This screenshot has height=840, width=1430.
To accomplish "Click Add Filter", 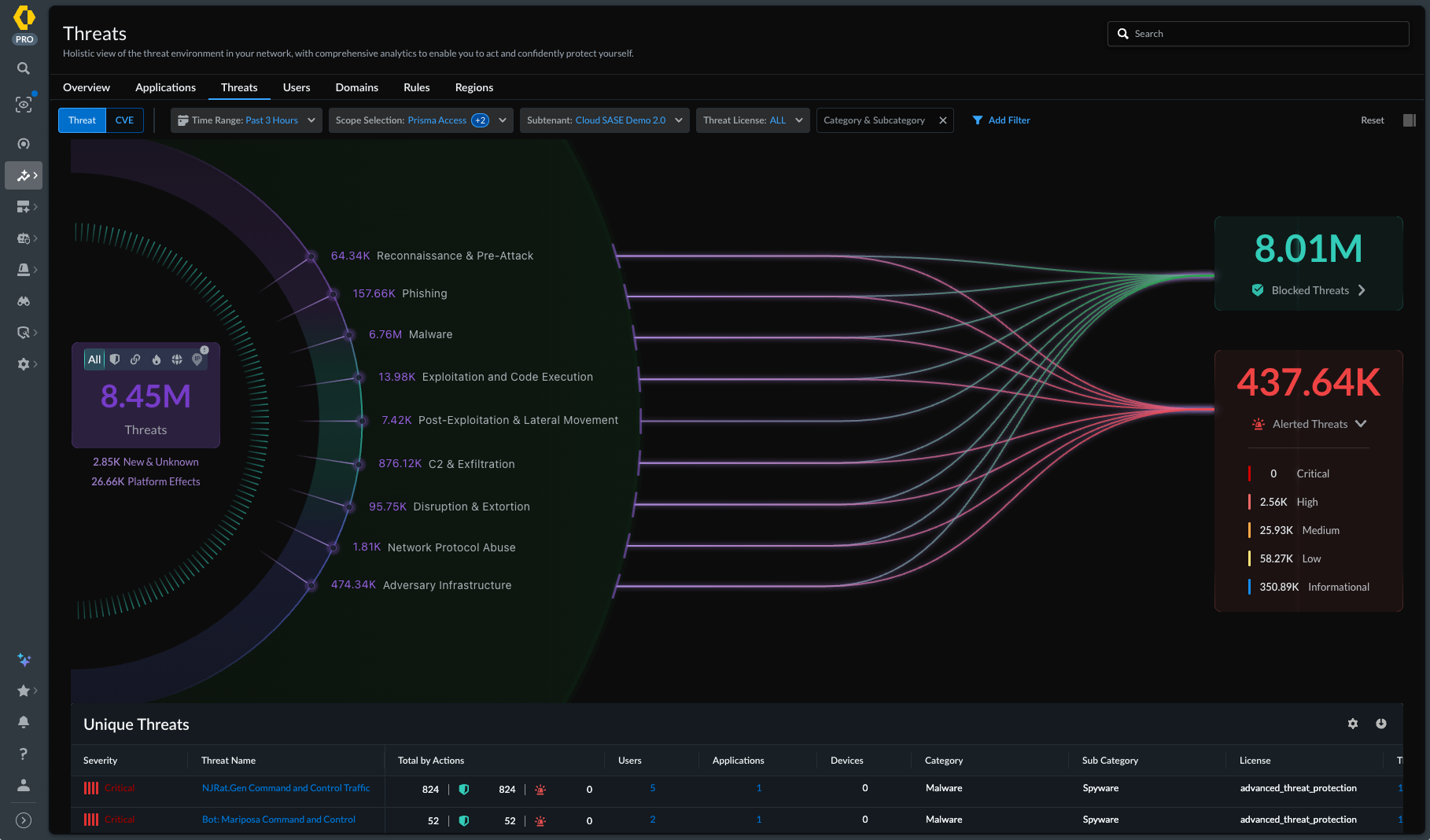I will coord(1001,120).
